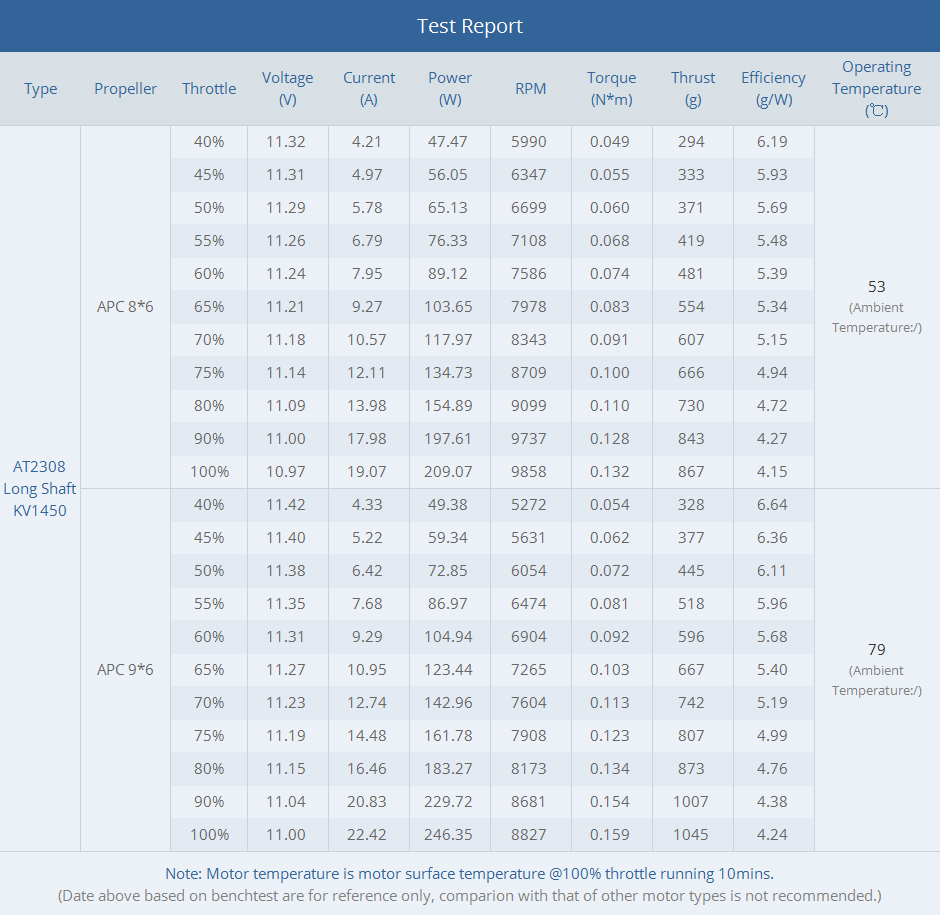The image size is (940, 915).
Task: Click the RPM value 5990
Action: coord(529,142)
